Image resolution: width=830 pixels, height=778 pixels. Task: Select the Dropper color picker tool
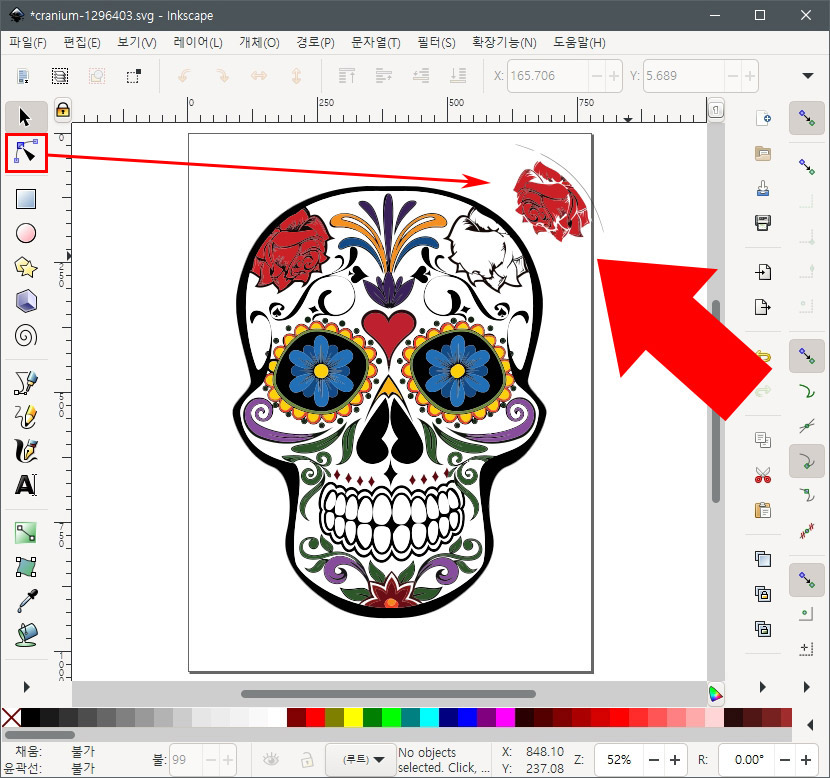(26, 601)
